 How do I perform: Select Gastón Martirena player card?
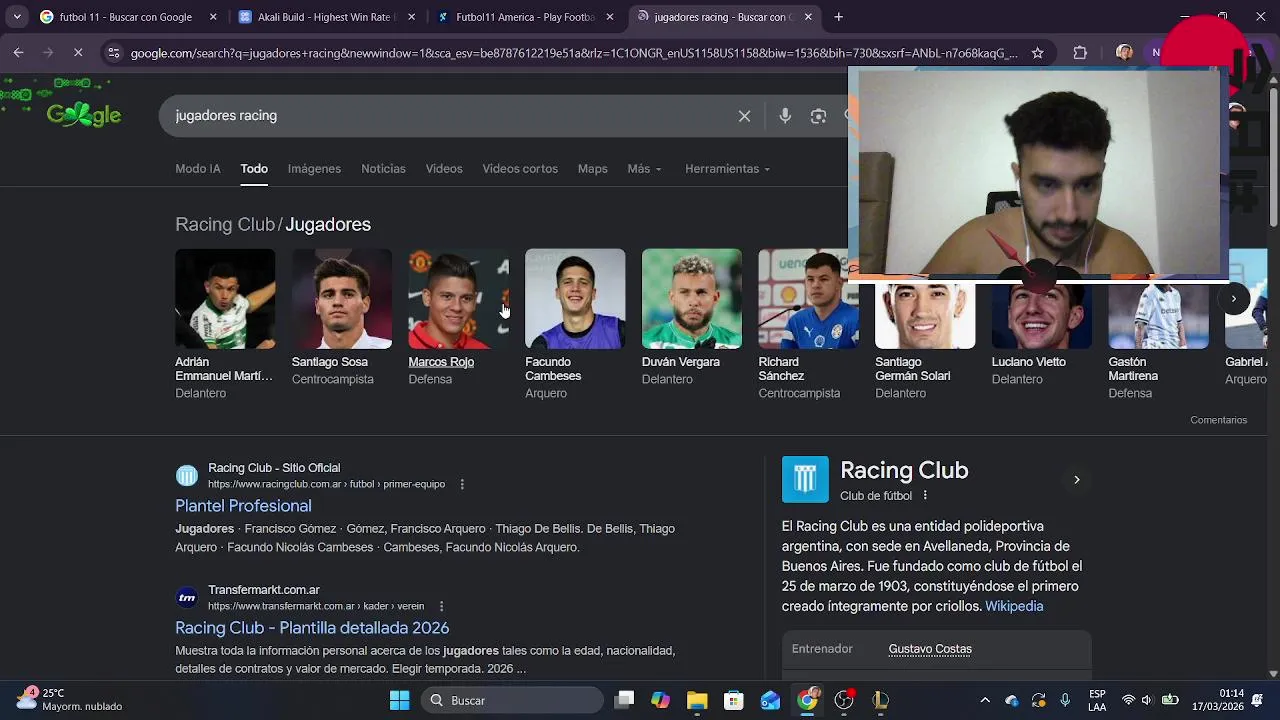point(1158,340)
